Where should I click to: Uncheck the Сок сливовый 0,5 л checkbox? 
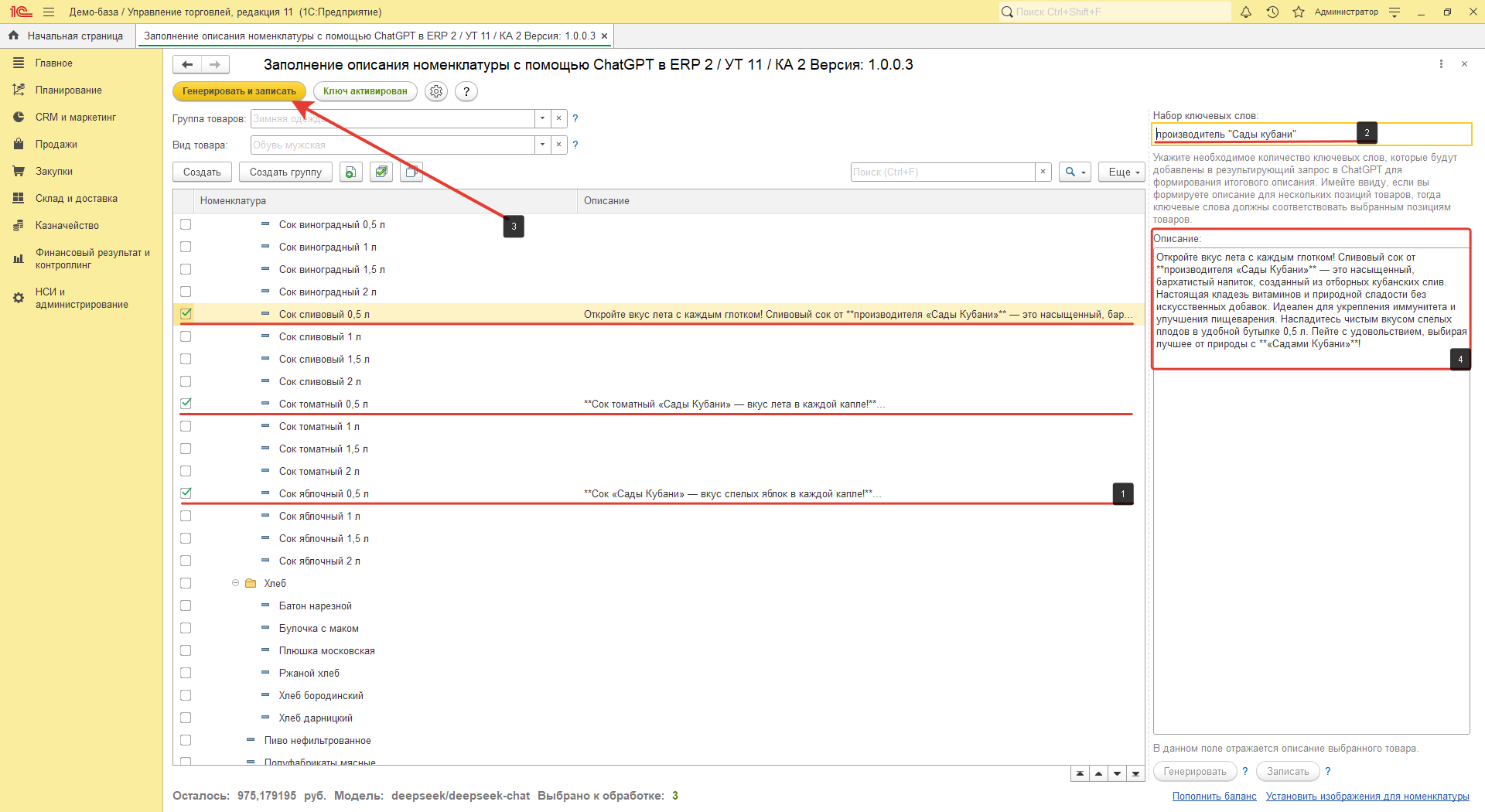pyautogui.click(x=186, y=314)
